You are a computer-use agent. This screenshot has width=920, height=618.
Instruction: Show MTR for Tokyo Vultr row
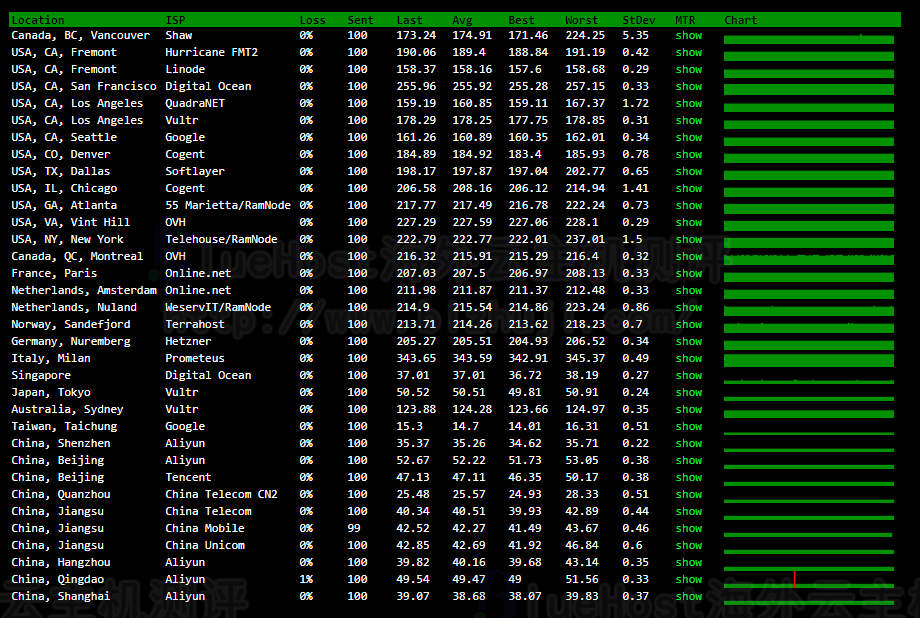pos(688,393)
